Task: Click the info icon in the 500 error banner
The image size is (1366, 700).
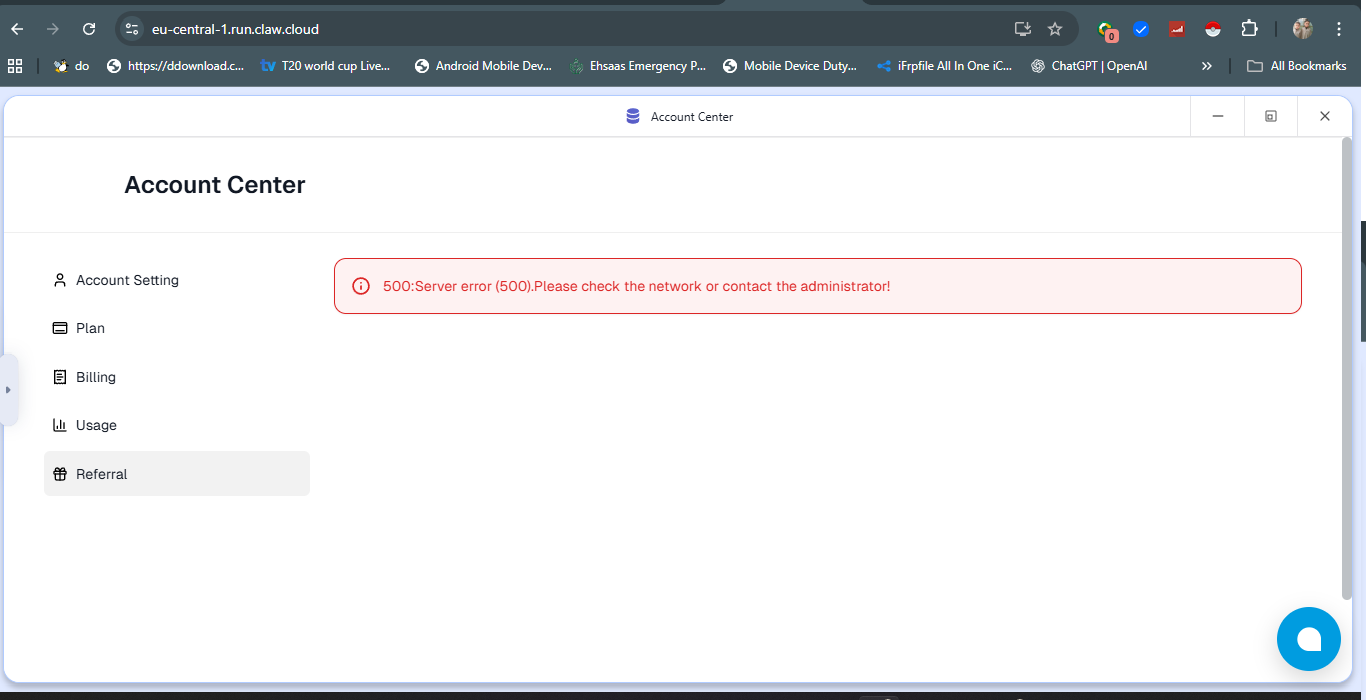Action: 360,286
